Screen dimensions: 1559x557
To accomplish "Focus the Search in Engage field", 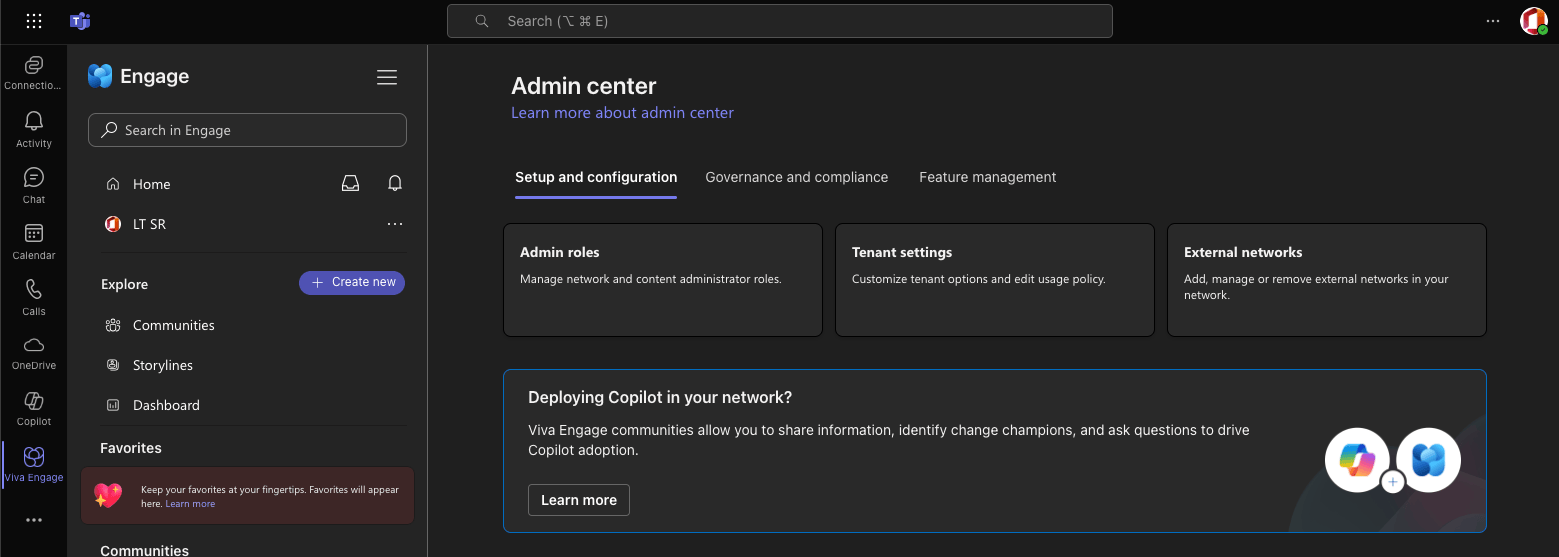I will [x=248, y=130].
